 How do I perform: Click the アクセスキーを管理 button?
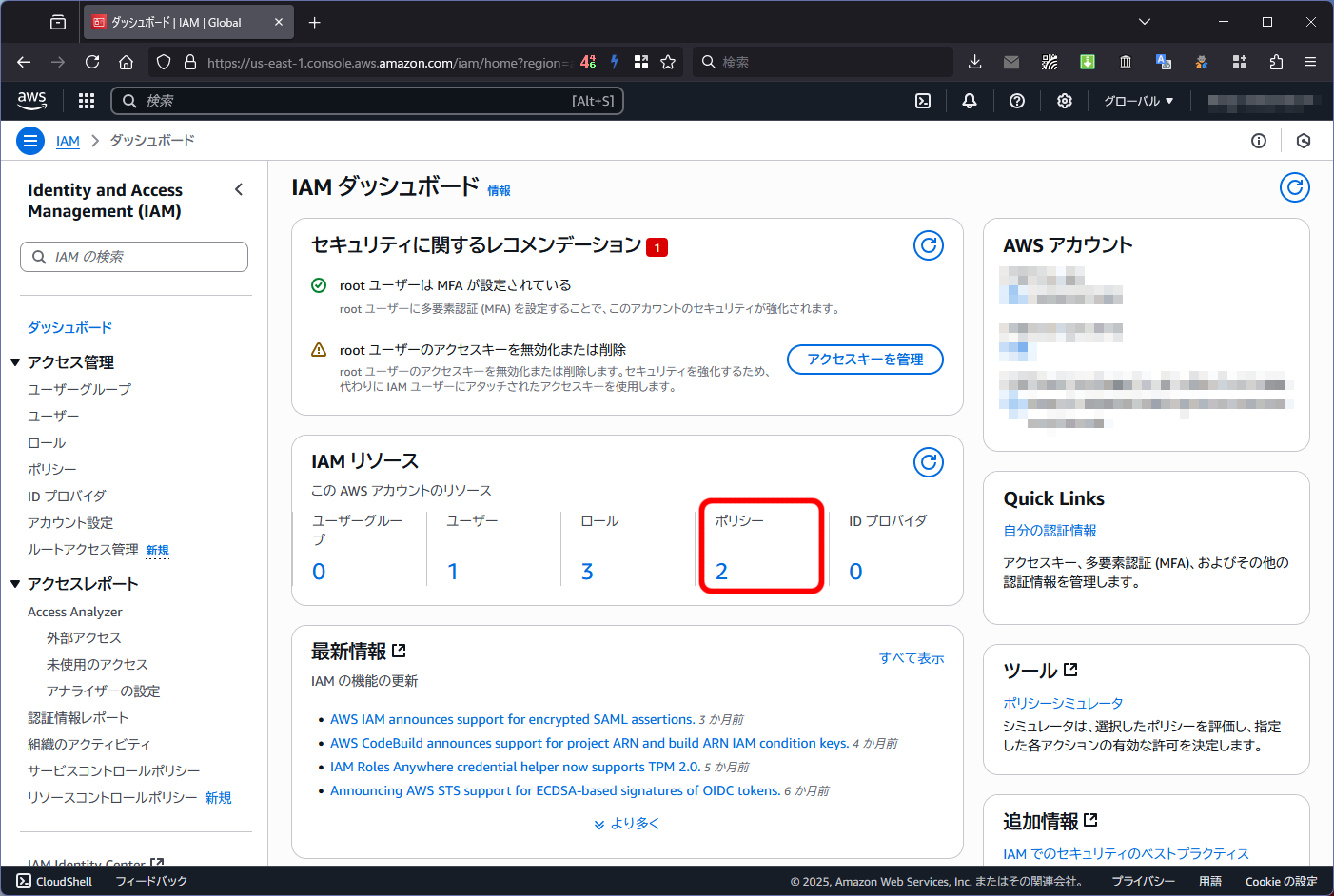865,360
